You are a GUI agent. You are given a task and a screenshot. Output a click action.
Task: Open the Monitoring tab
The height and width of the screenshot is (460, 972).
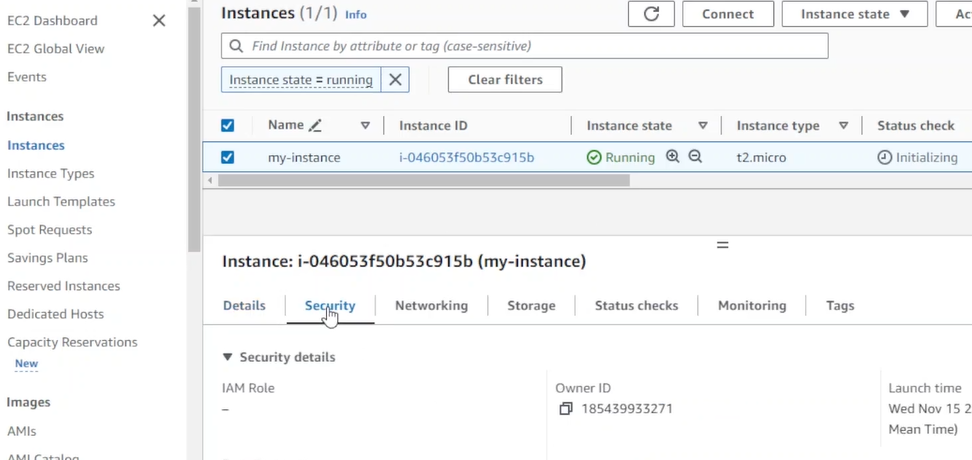(x=752, y=306)
